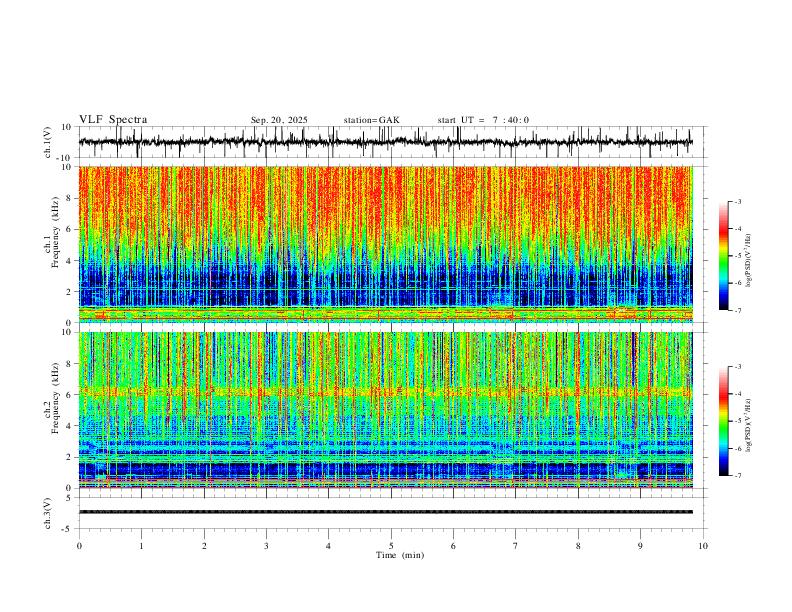Click "3" on the Time (min) axis
The image size is (792, 612).
tap(266, 546)
